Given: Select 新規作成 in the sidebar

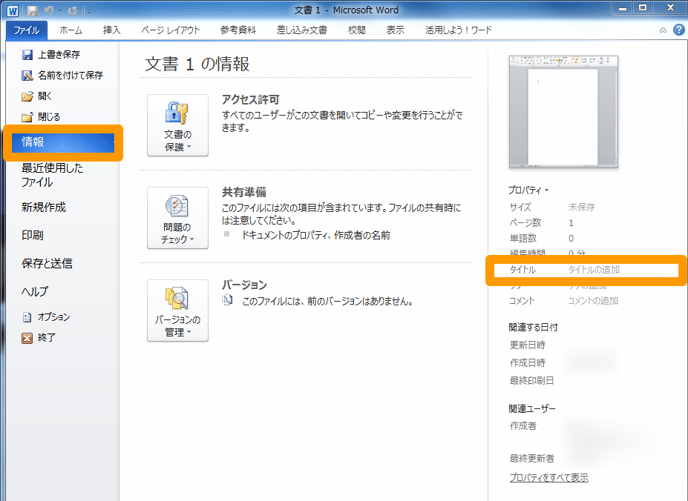Looking at the screenshot, I should coord(43,207).
